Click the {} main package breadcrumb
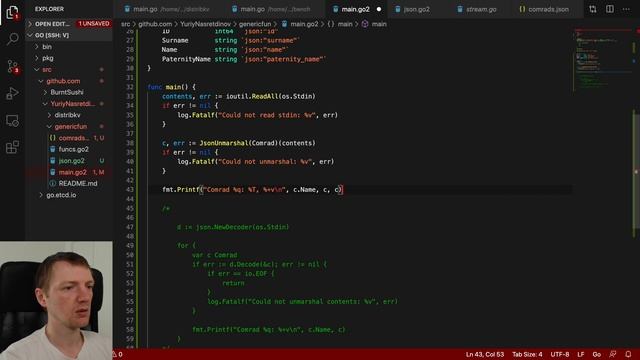 tap(340, 24)
